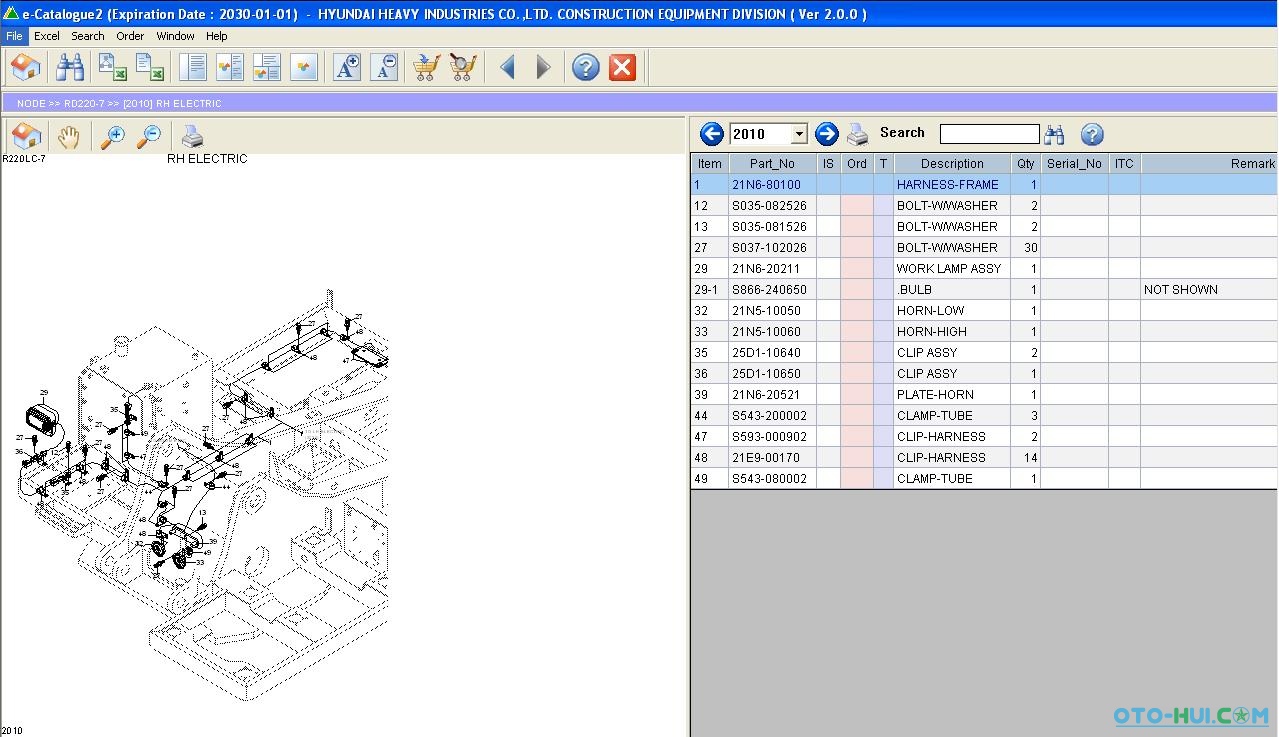This screenshot has height=737, width=1279.
Task: Select part number 21N6-80100
Action: click(x=772, y=185)
